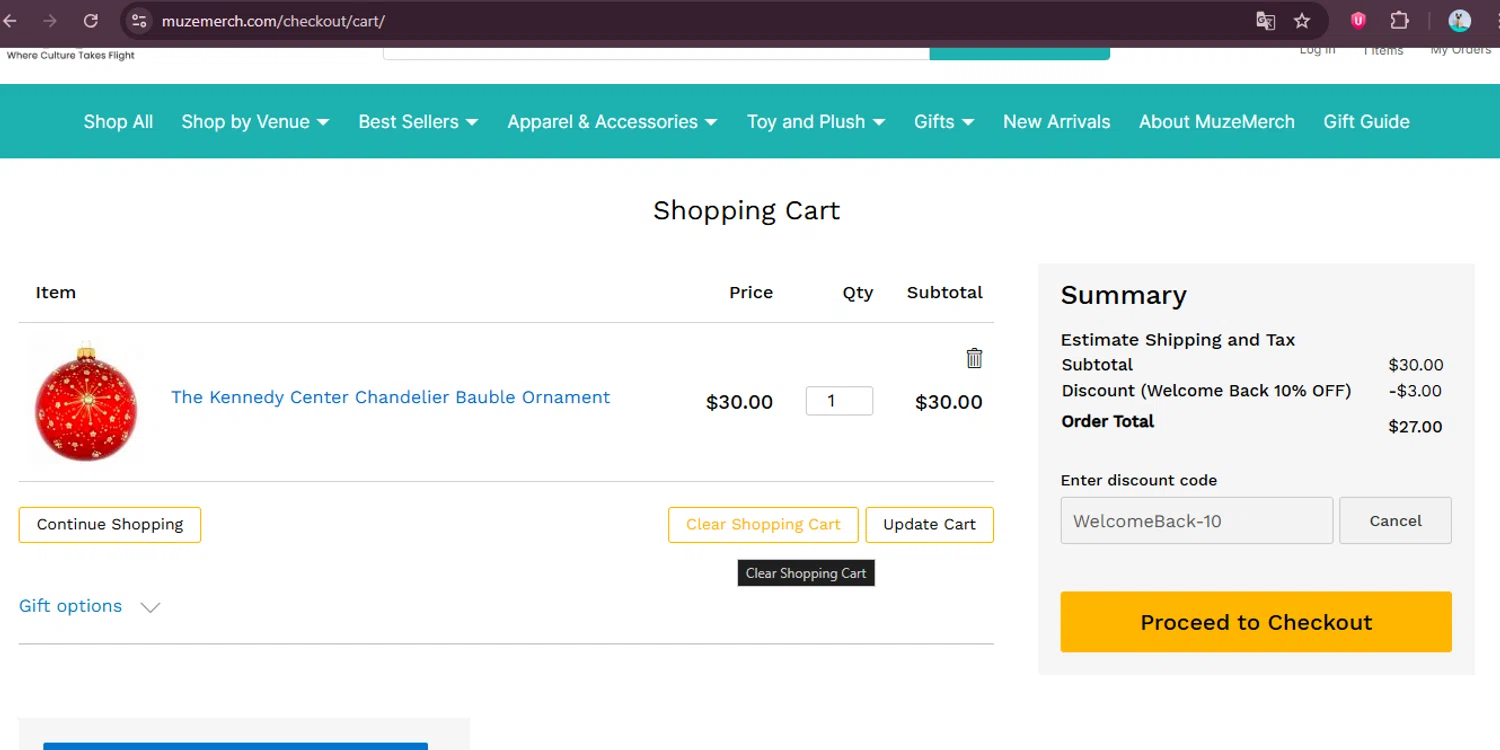Bookmark this page with star icon
Viewport: 1500px width, 750px height.
(x=1302, y=20)
